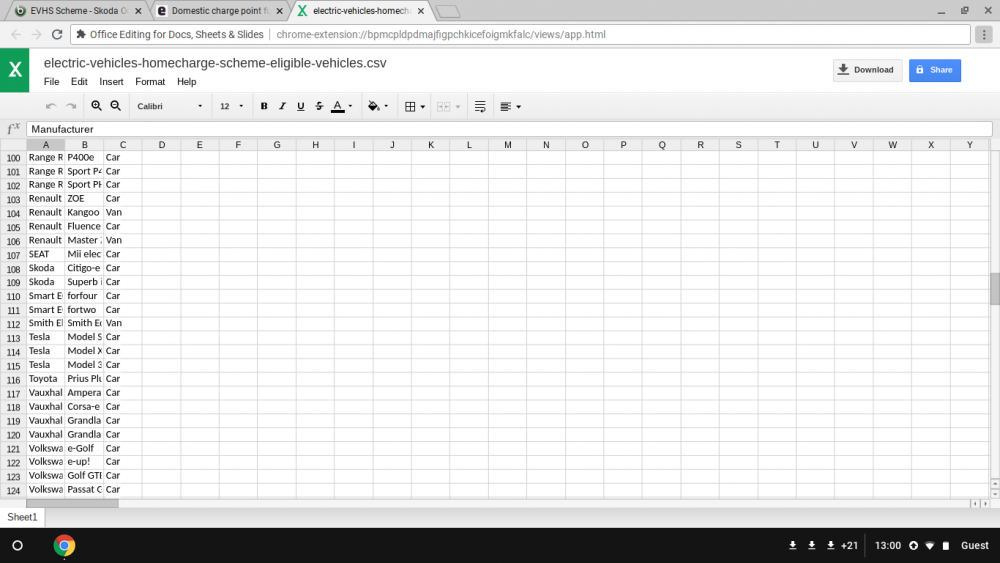
Task: Open the File menu
Action: [x=51, y=82]
